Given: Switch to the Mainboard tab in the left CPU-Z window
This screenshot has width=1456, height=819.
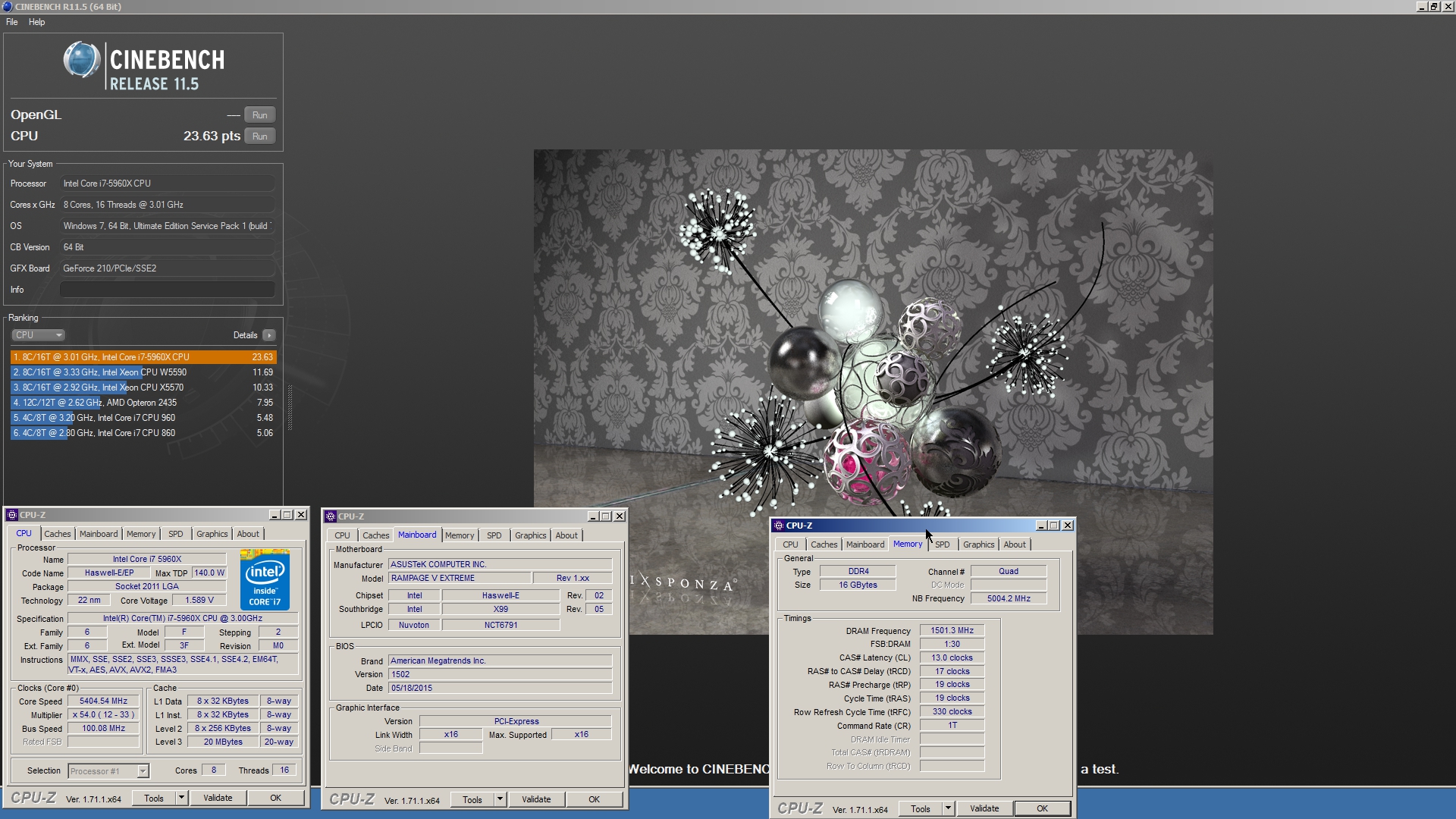Looking at the screenshot, I should [x=99, y=534].
